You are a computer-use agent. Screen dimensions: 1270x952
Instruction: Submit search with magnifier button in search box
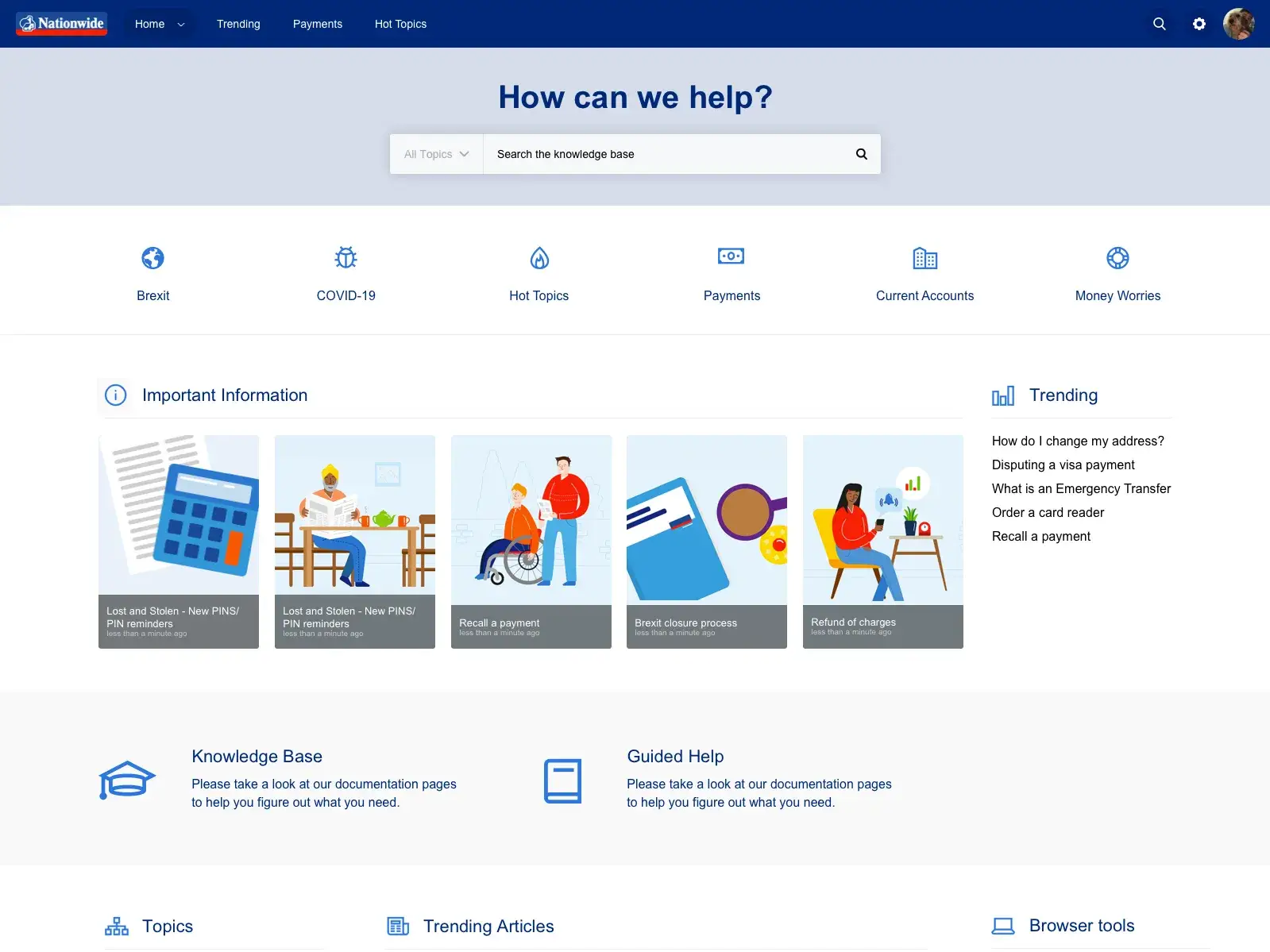(x=862, y=154)
